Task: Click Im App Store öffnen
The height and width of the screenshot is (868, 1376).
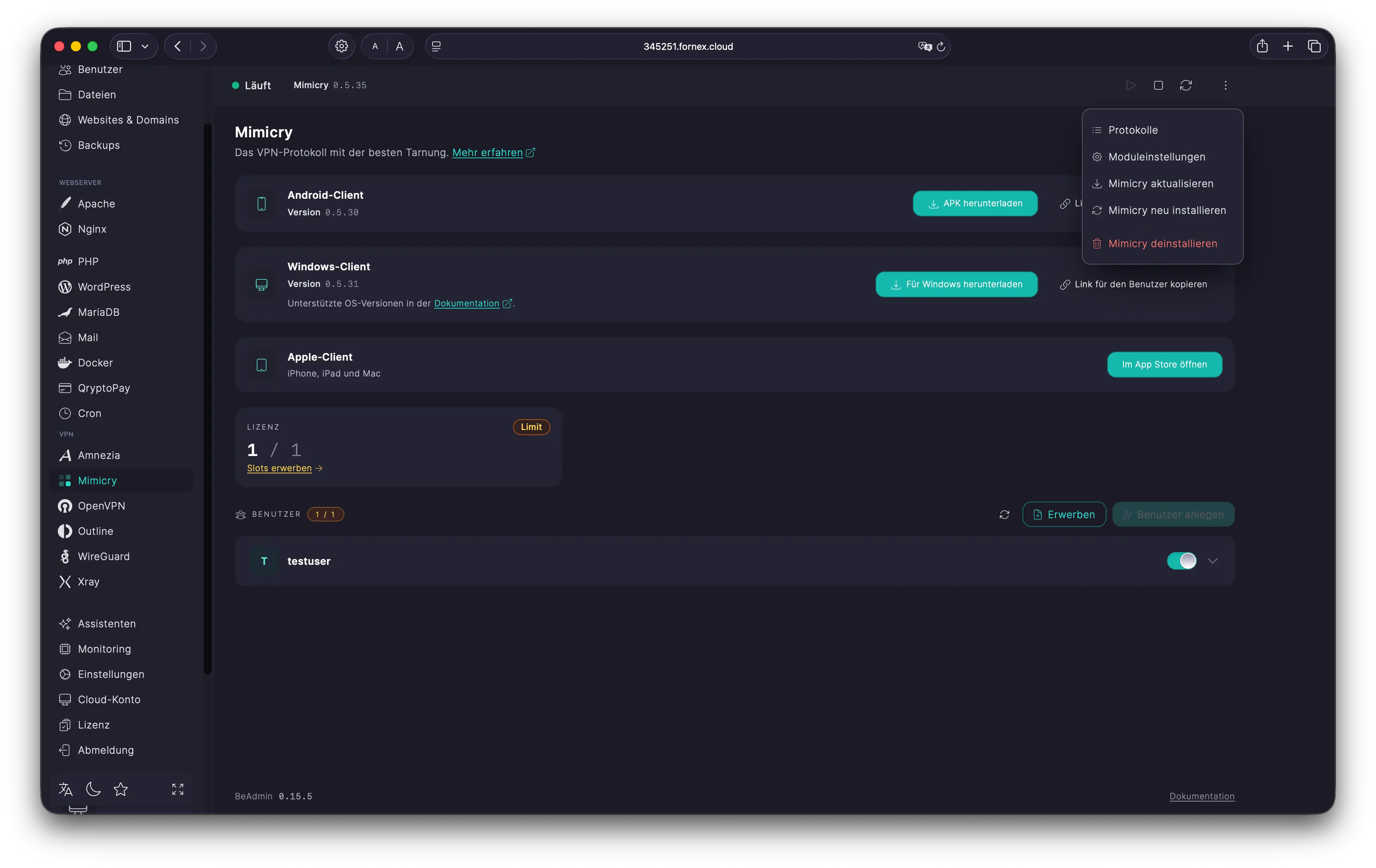Action: pyautogui.click(x=1164, y=365)
